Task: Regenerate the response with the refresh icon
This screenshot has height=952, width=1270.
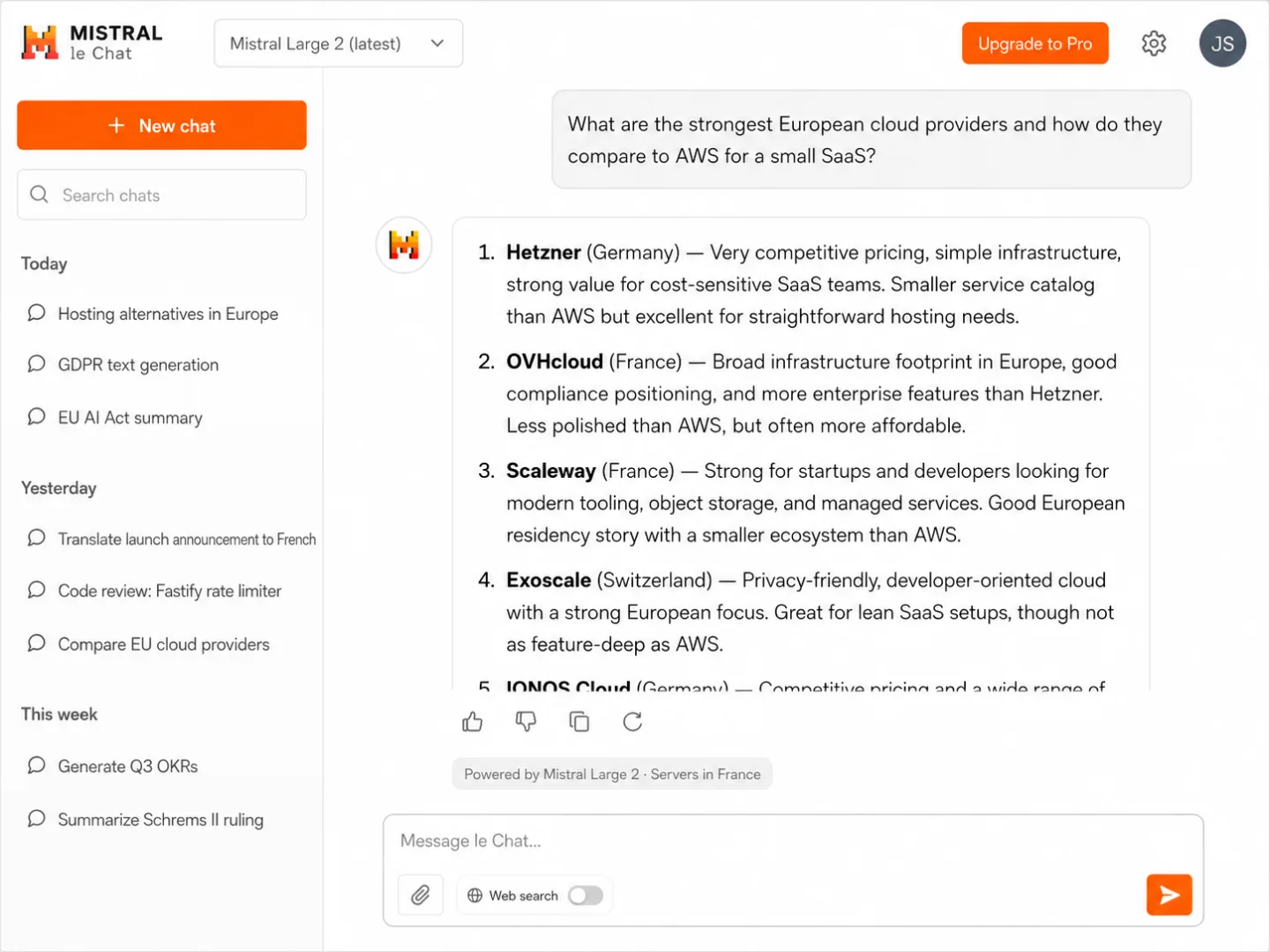Action: pos(632,722)
